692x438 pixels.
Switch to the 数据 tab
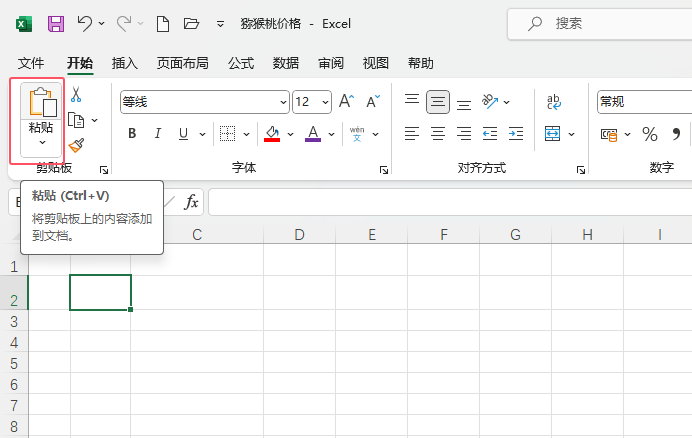286,63
